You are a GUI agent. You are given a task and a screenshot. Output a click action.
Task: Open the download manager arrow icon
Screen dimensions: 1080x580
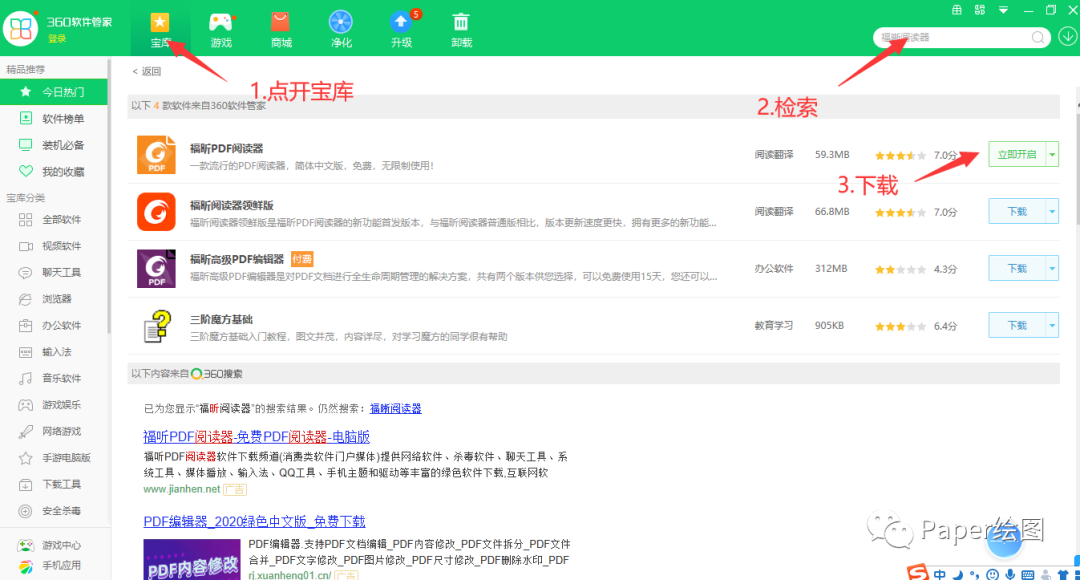(x=1068, y=36)
